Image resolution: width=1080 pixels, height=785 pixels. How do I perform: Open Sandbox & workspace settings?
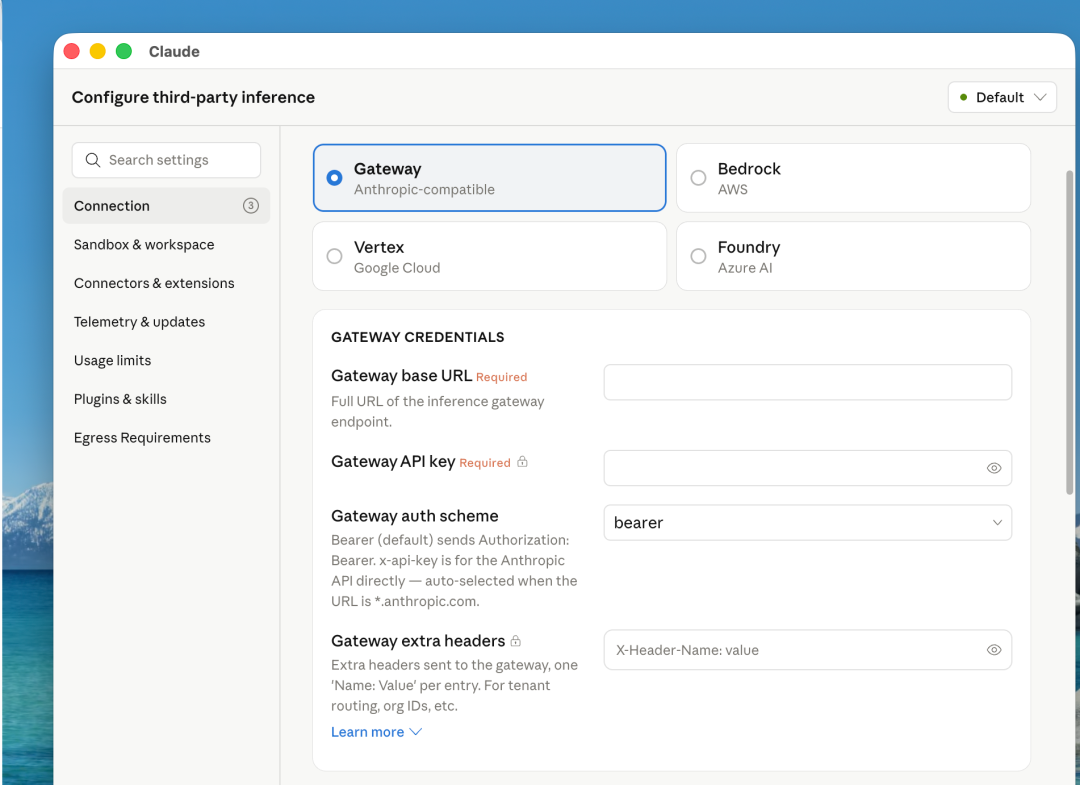pyautogui.click(x=144, y=245)
